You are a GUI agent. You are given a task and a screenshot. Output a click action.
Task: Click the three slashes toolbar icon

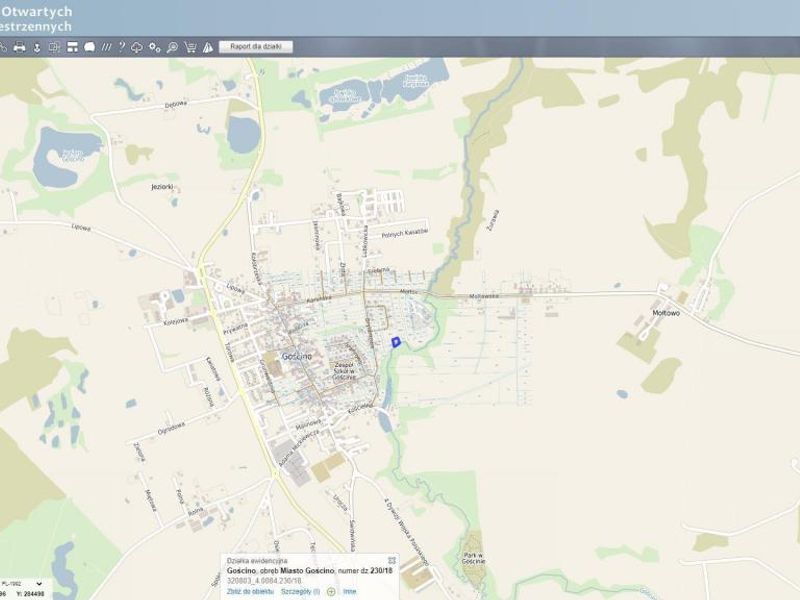coord(106,47)
